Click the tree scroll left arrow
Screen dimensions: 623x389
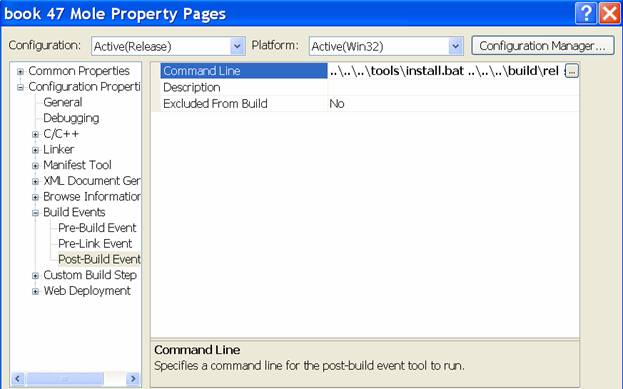[18, 378]
